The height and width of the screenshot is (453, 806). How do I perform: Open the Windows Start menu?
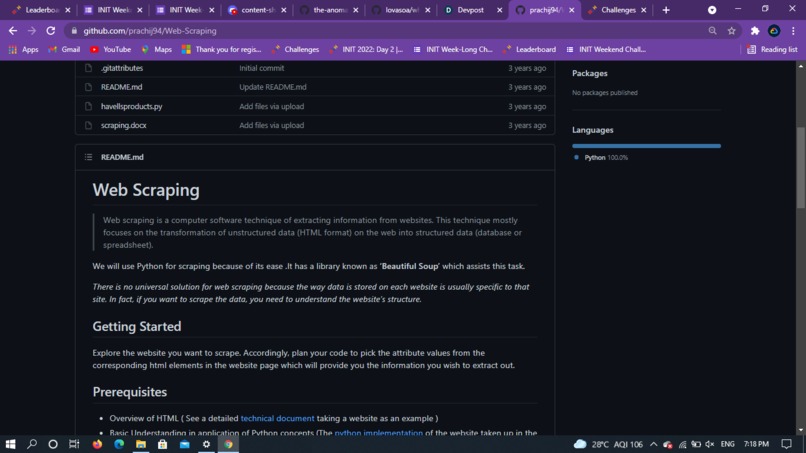[10, 444]
